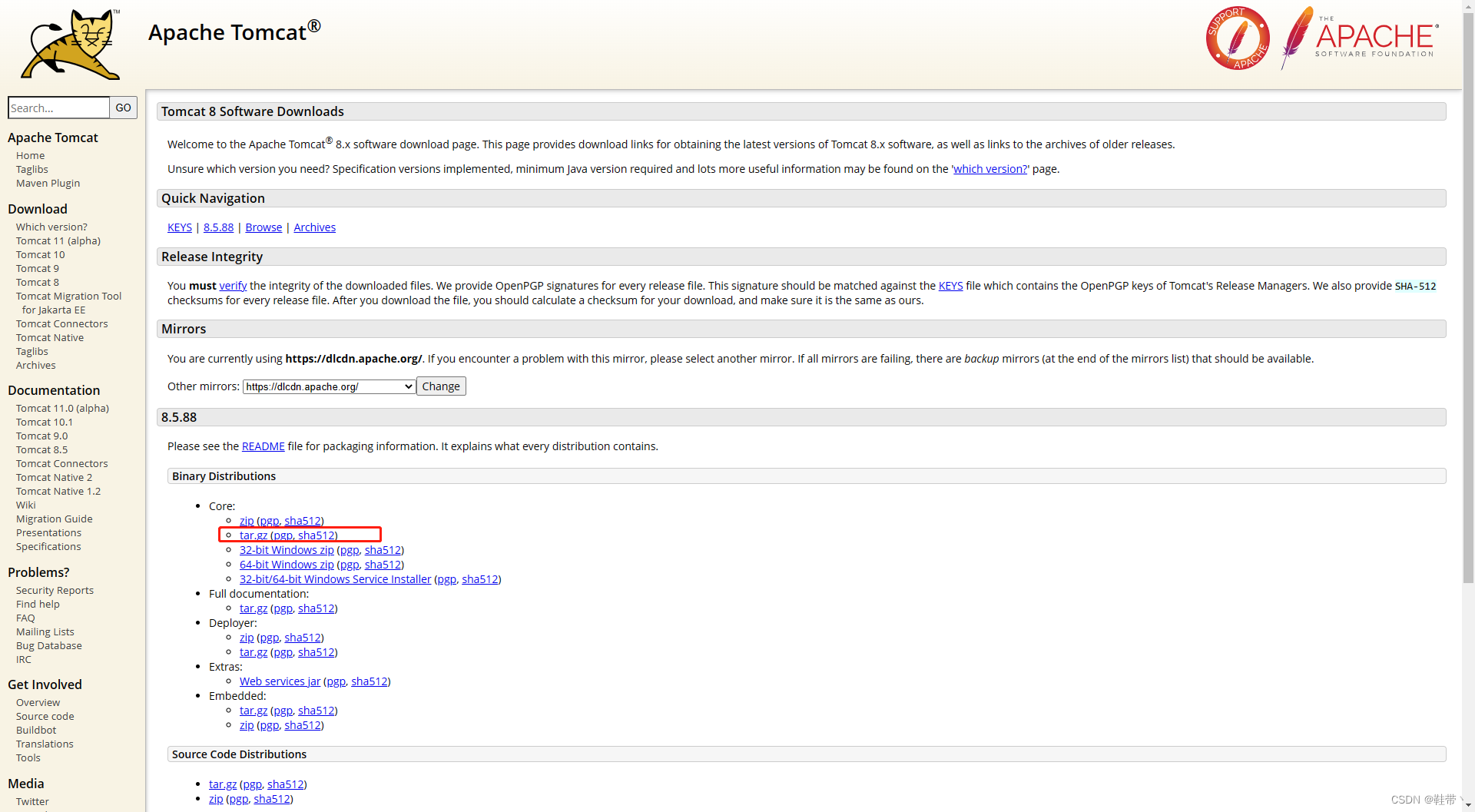The image size is (1475, 812).
Task: Open Tomcat Native 1.2 documentation
Action: tap(58, 491)
